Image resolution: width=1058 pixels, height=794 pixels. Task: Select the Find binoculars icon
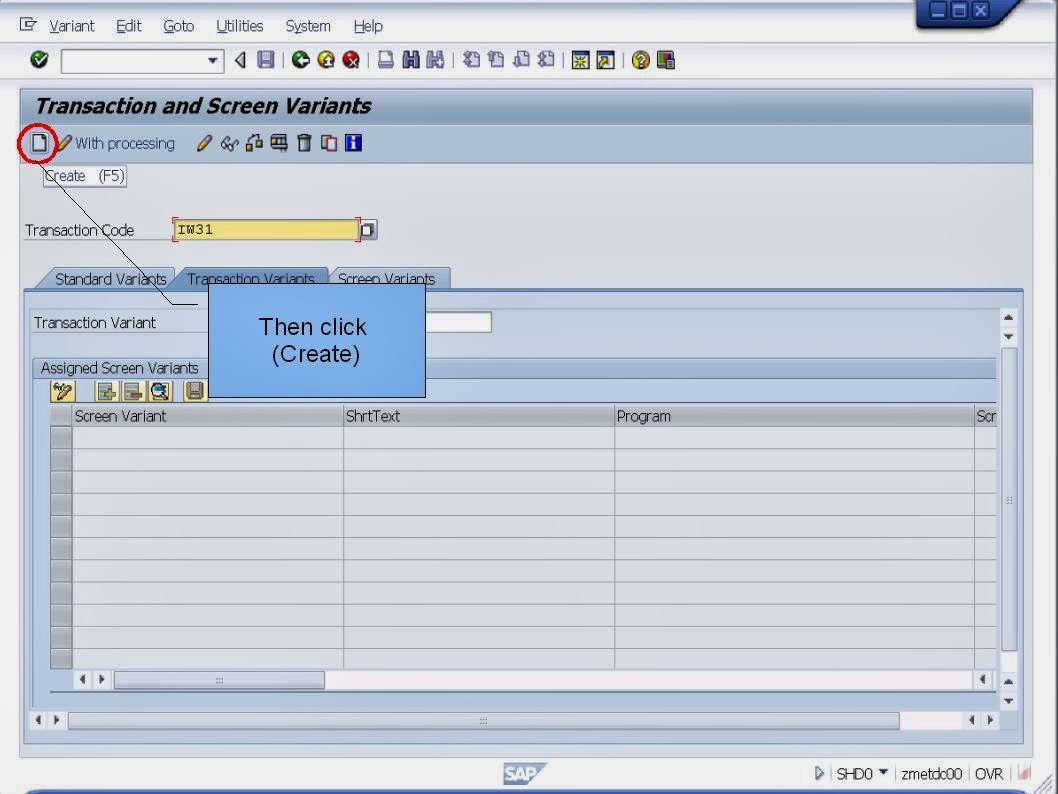click(411, 59)
